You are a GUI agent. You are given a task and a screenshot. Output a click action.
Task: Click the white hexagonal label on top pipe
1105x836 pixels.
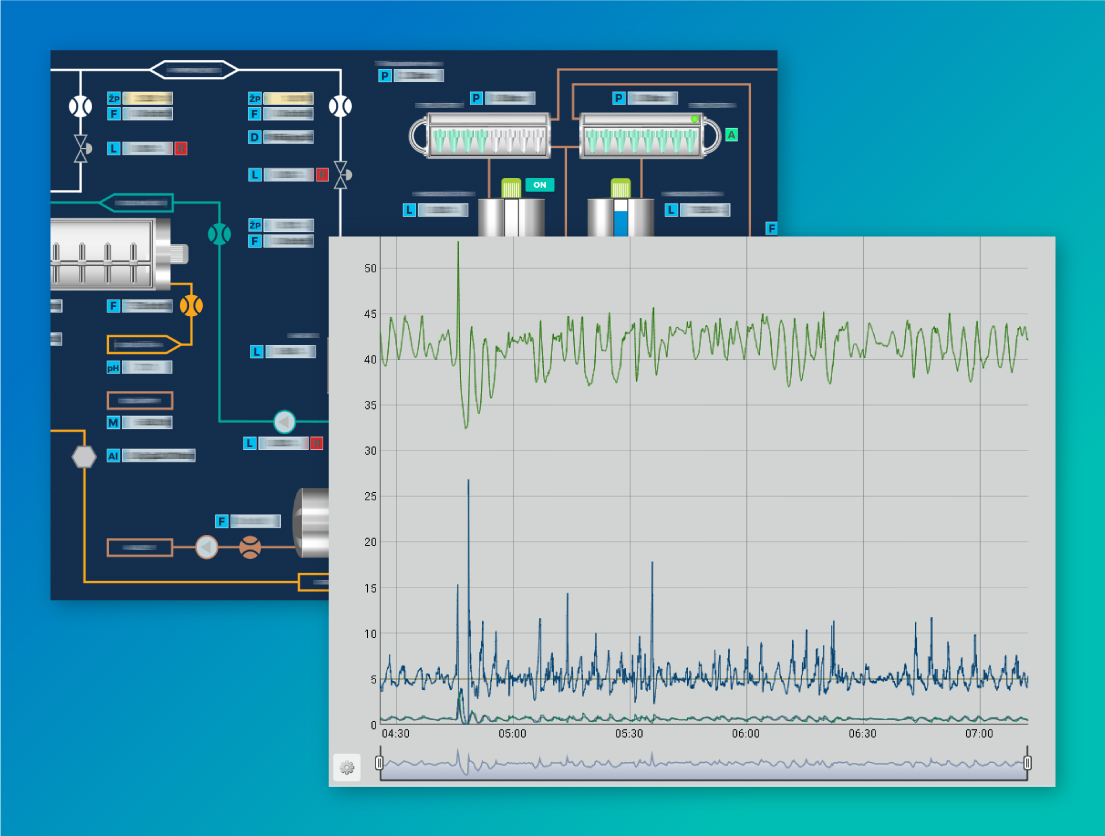click(x=194, y=70)
